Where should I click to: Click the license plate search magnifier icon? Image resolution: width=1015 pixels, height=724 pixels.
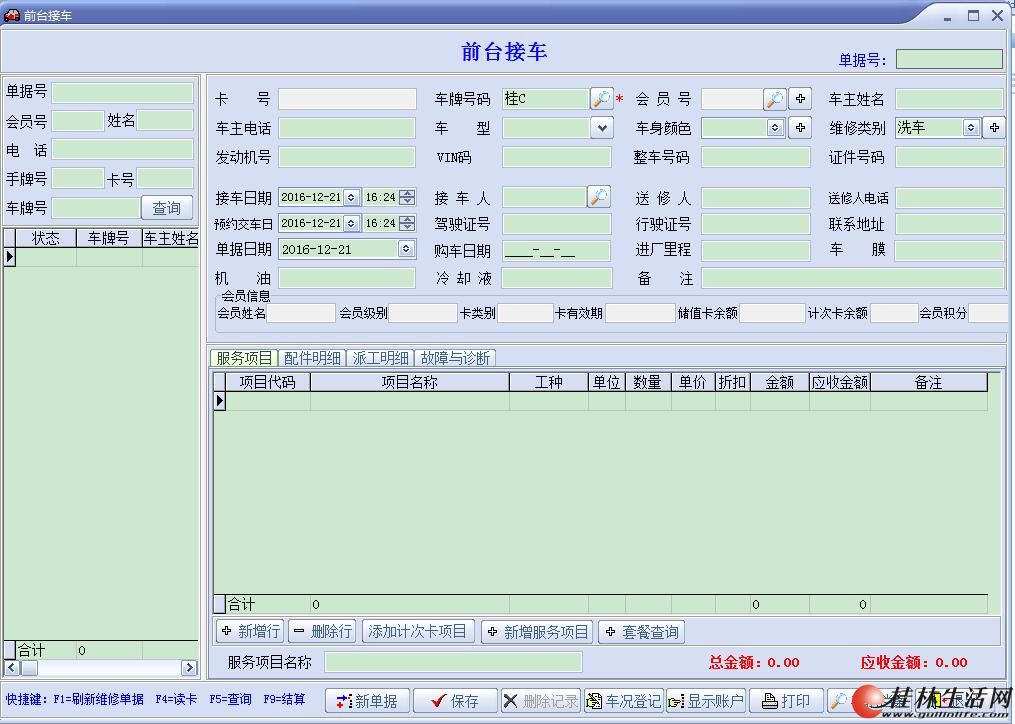tap(601, 99)
